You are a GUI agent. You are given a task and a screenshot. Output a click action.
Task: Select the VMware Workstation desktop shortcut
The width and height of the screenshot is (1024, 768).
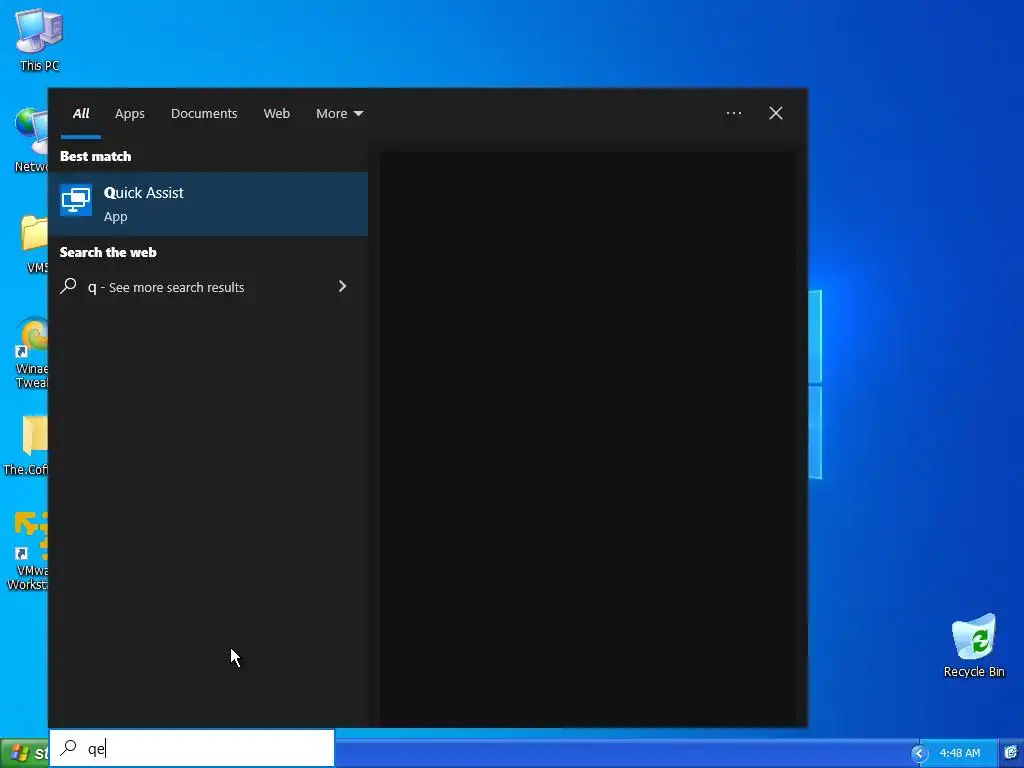[x=27, y=552]
